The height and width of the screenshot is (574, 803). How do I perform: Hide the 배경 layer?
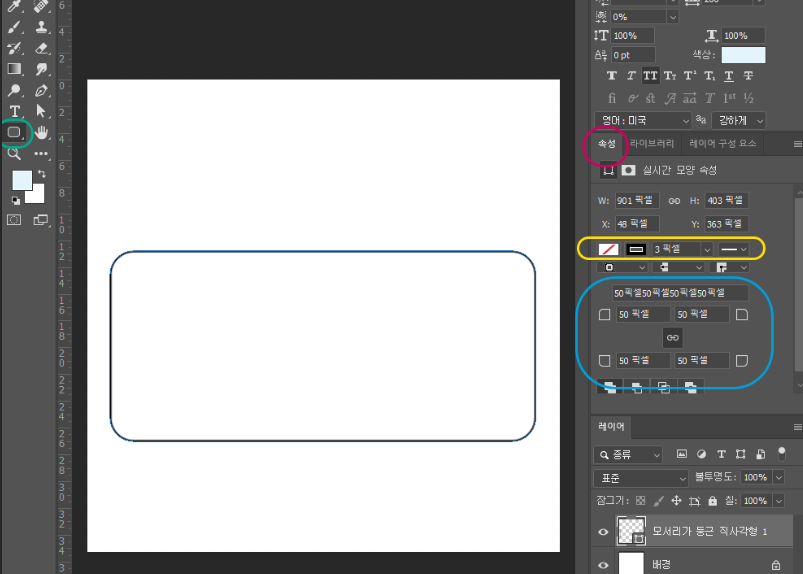point(603,565)
